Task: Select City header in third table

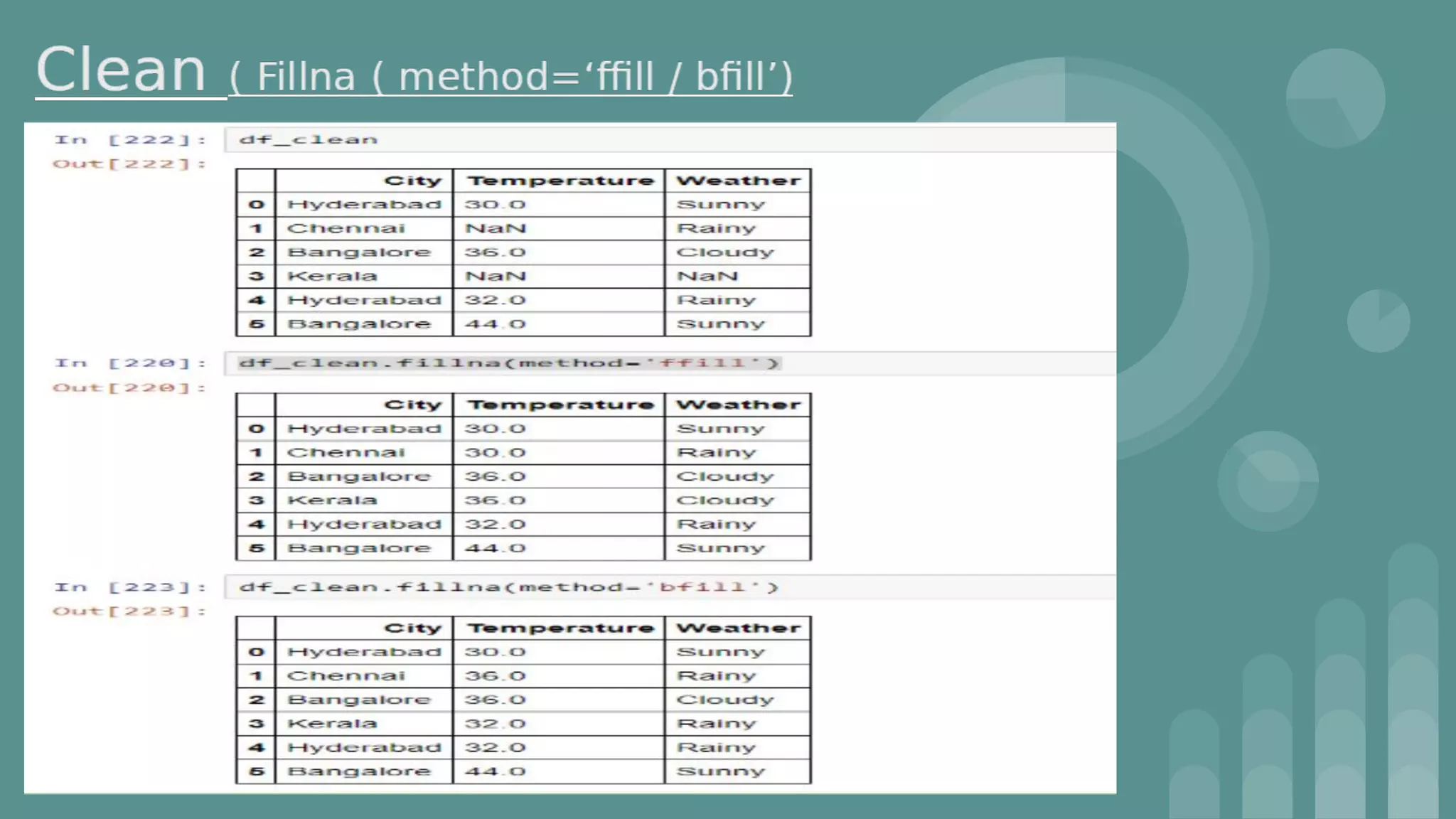Action: coord(412,628)
